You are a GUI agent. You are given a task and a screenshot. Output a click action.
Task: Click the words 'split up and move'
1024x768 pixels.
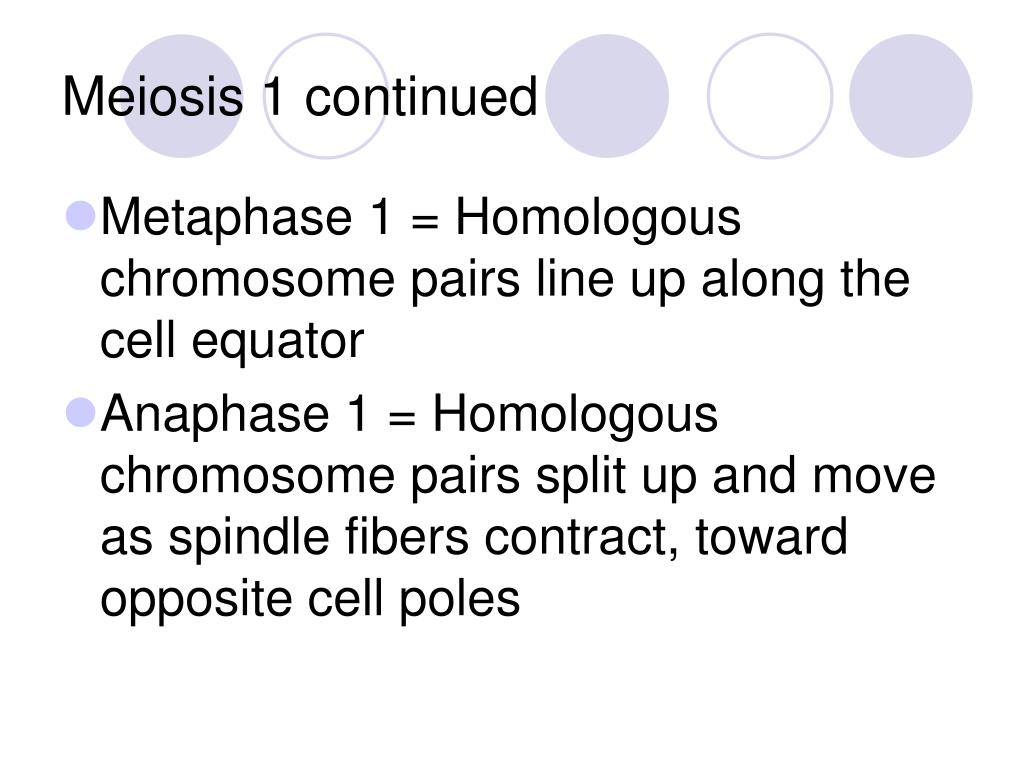point(736,478)
